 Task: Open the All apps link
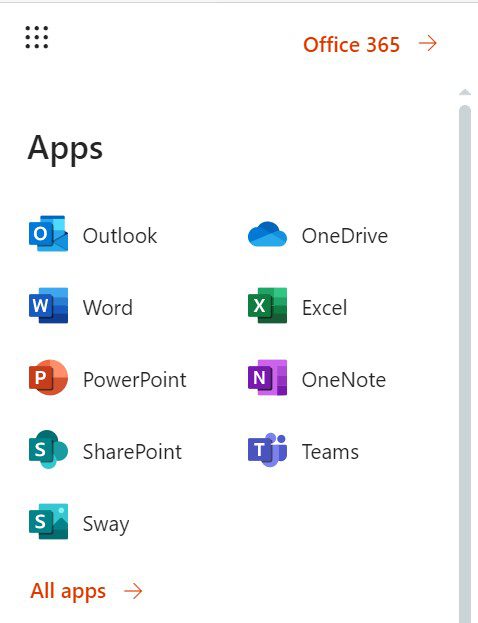[x=68, y=591]
